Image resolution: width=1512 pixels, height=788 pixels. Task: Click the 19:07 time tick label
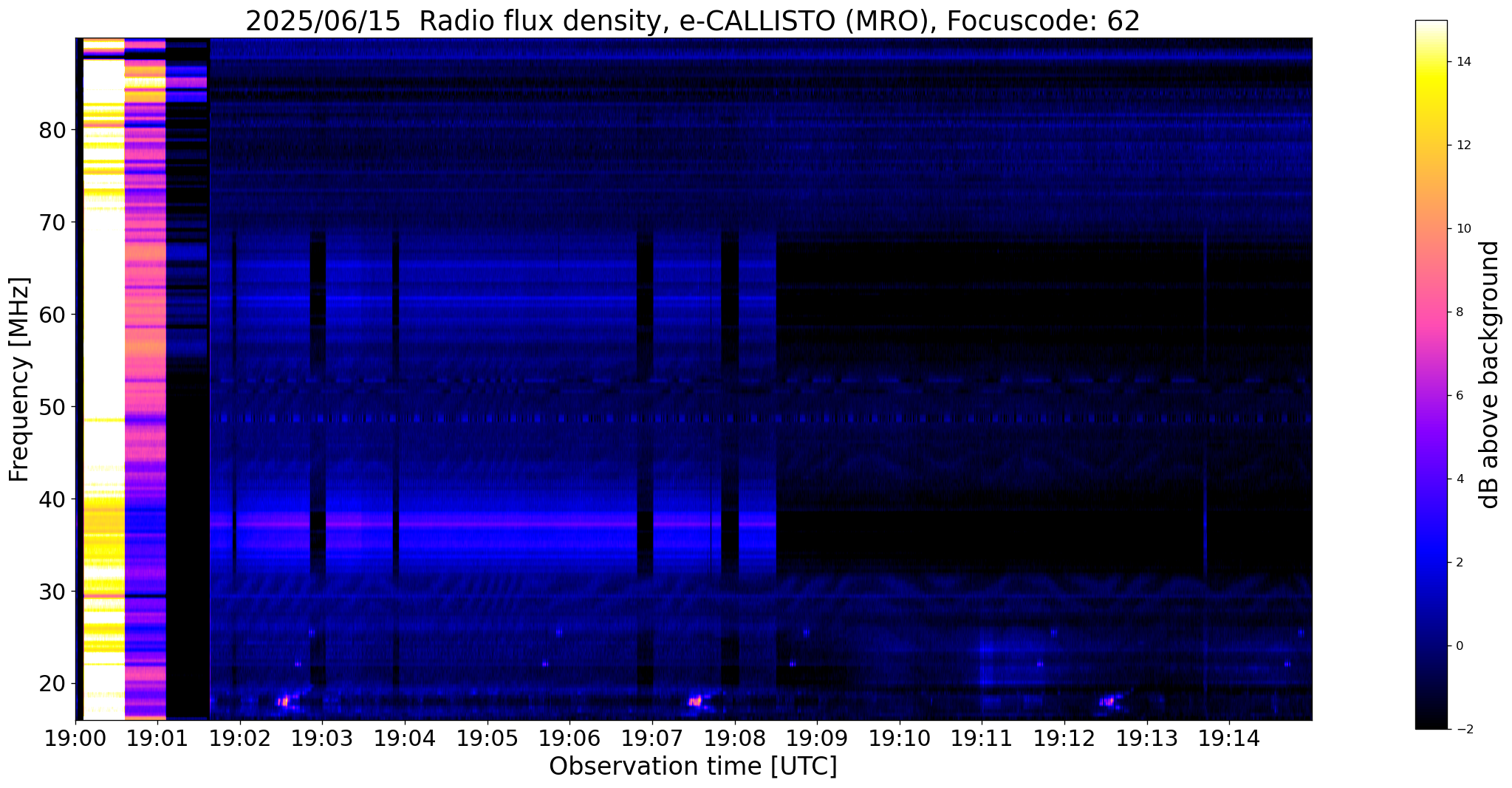[652, 738]
